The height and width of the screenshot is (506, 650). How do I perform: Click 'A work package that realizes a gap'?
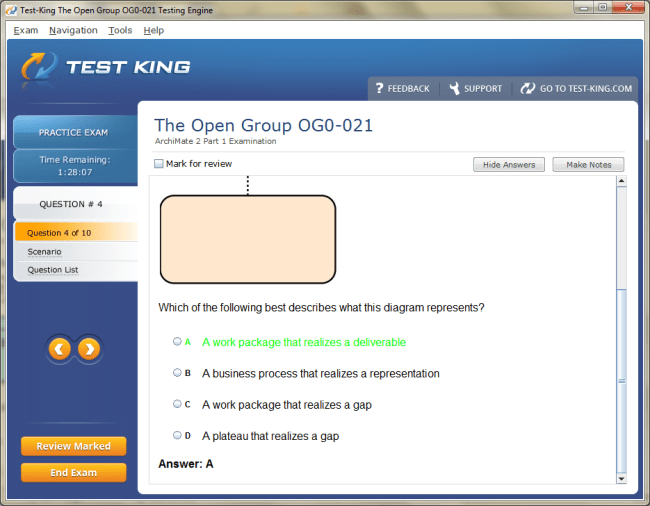click(287, 405)
